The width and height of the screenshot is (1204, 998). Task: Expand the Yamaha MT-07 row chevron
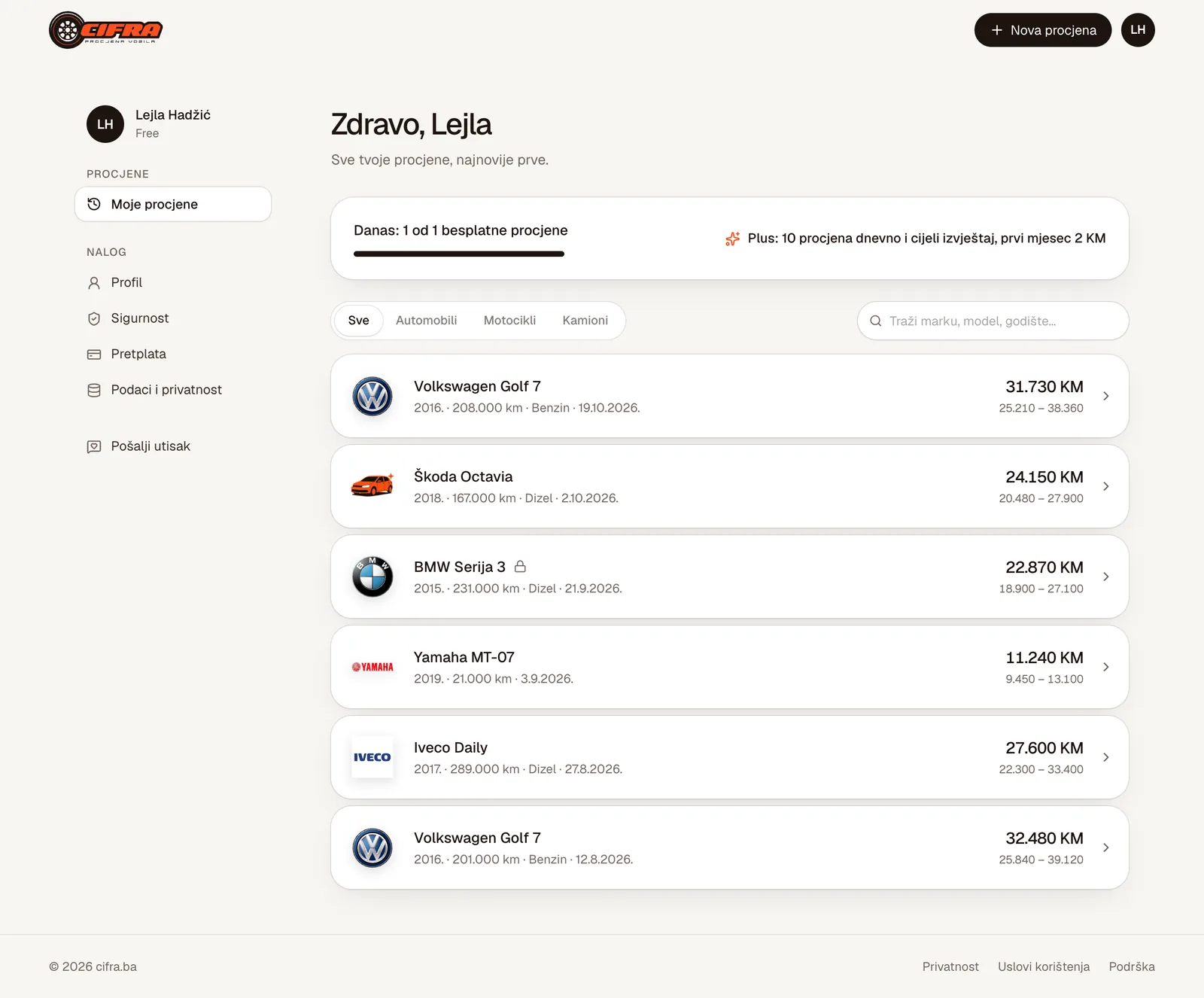point(1105,667)
